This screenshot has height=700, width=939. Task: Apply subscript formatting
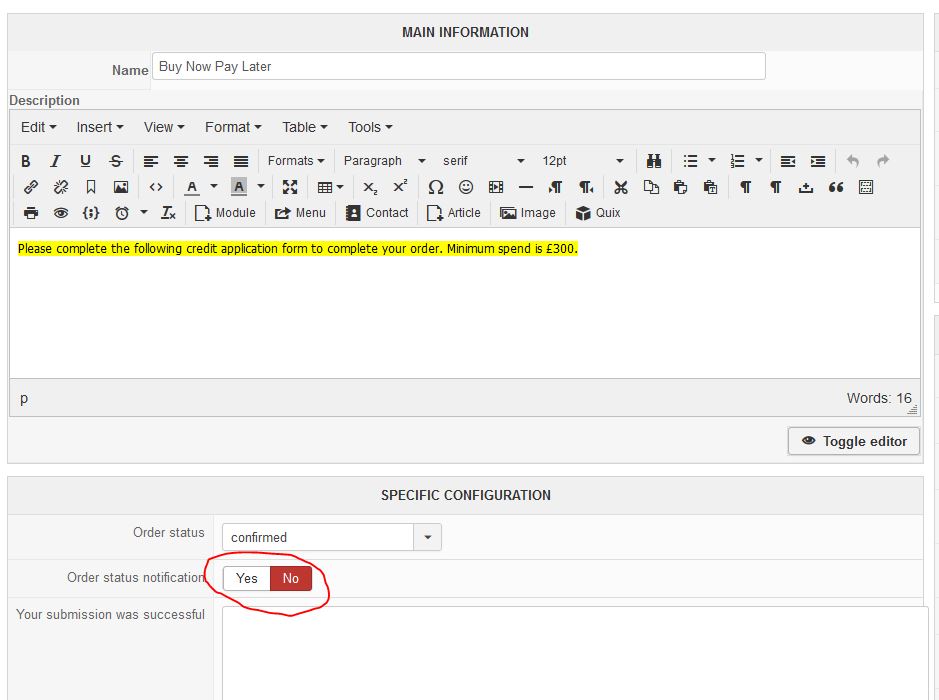tap(370, 187)
